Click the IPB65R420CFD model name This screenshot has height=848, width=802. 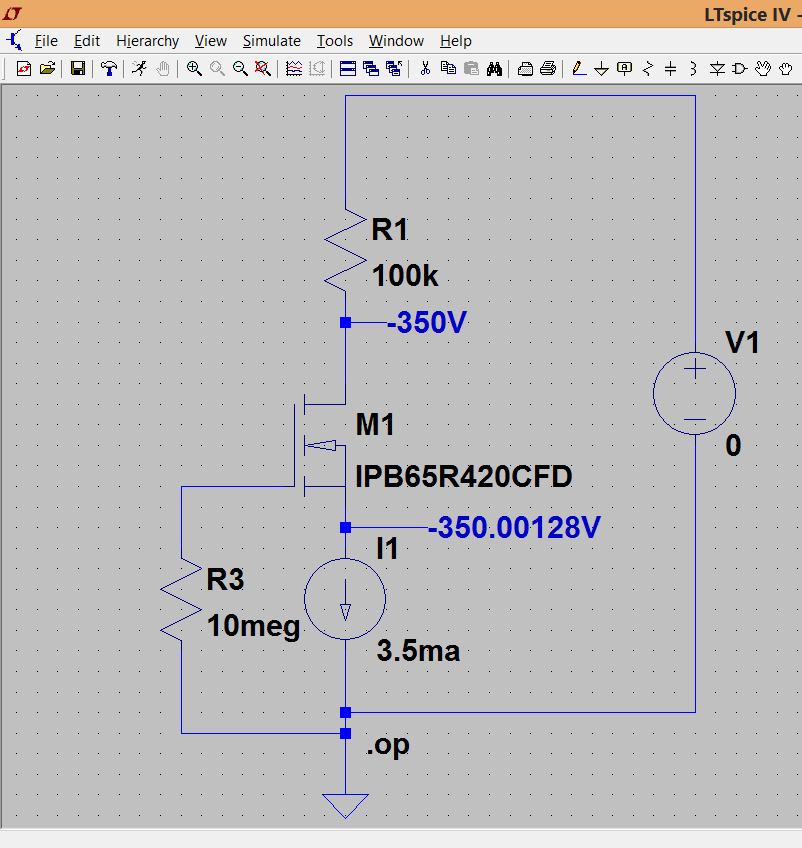[463, 476]
